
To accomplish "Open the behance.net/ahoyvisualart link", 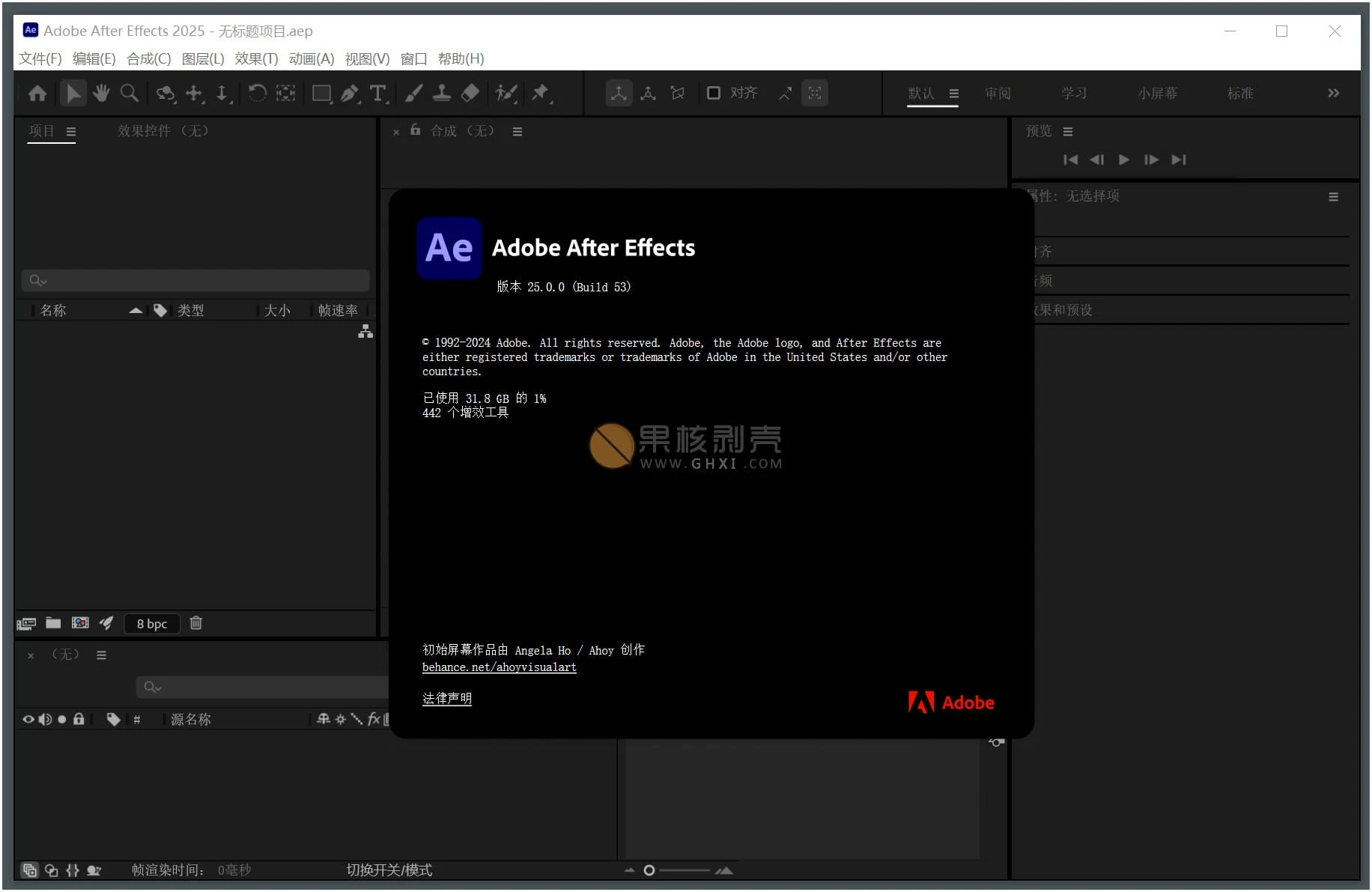I will coord(500,667).
